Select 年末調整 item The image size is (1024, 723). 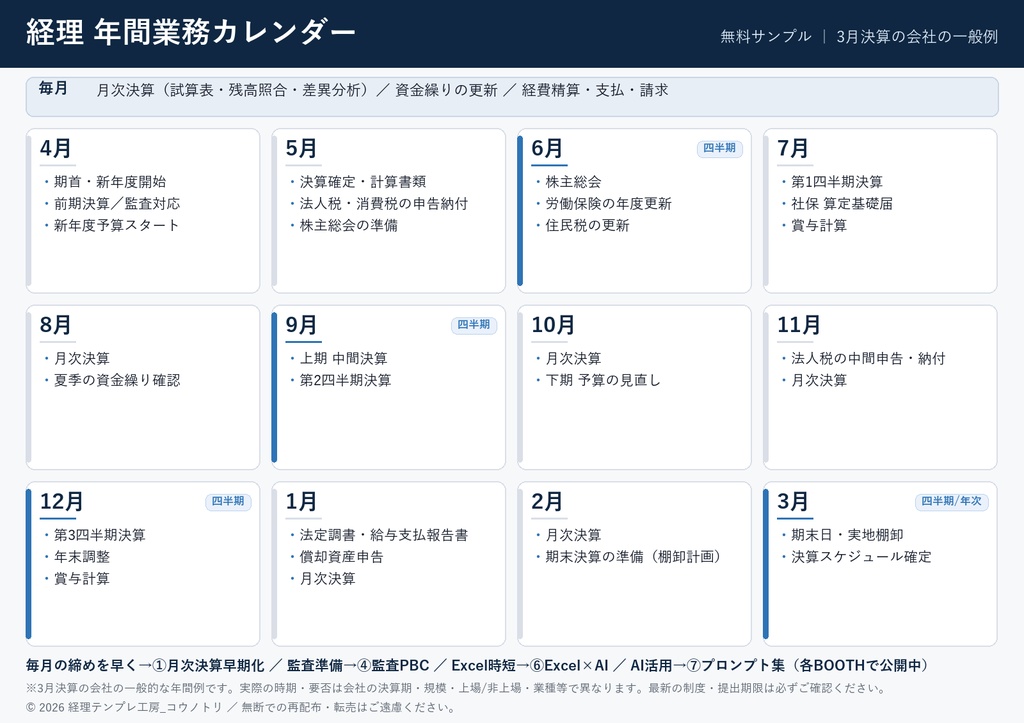click(82, 556)
